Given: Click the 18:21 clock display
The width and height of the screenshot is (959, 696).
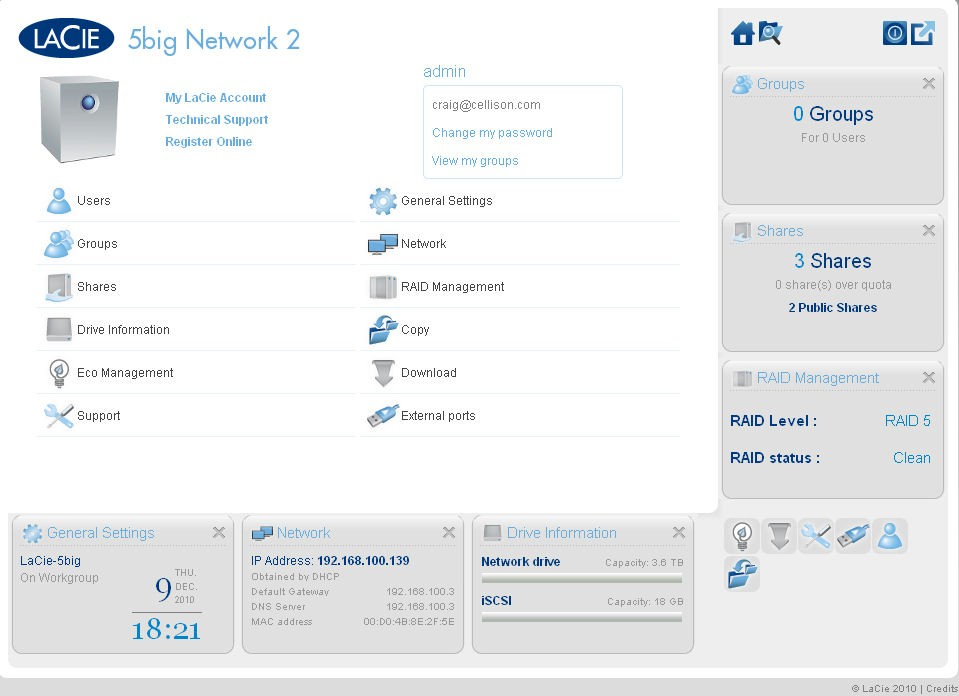Looking at the screenshot, I should tap(166, 630).
